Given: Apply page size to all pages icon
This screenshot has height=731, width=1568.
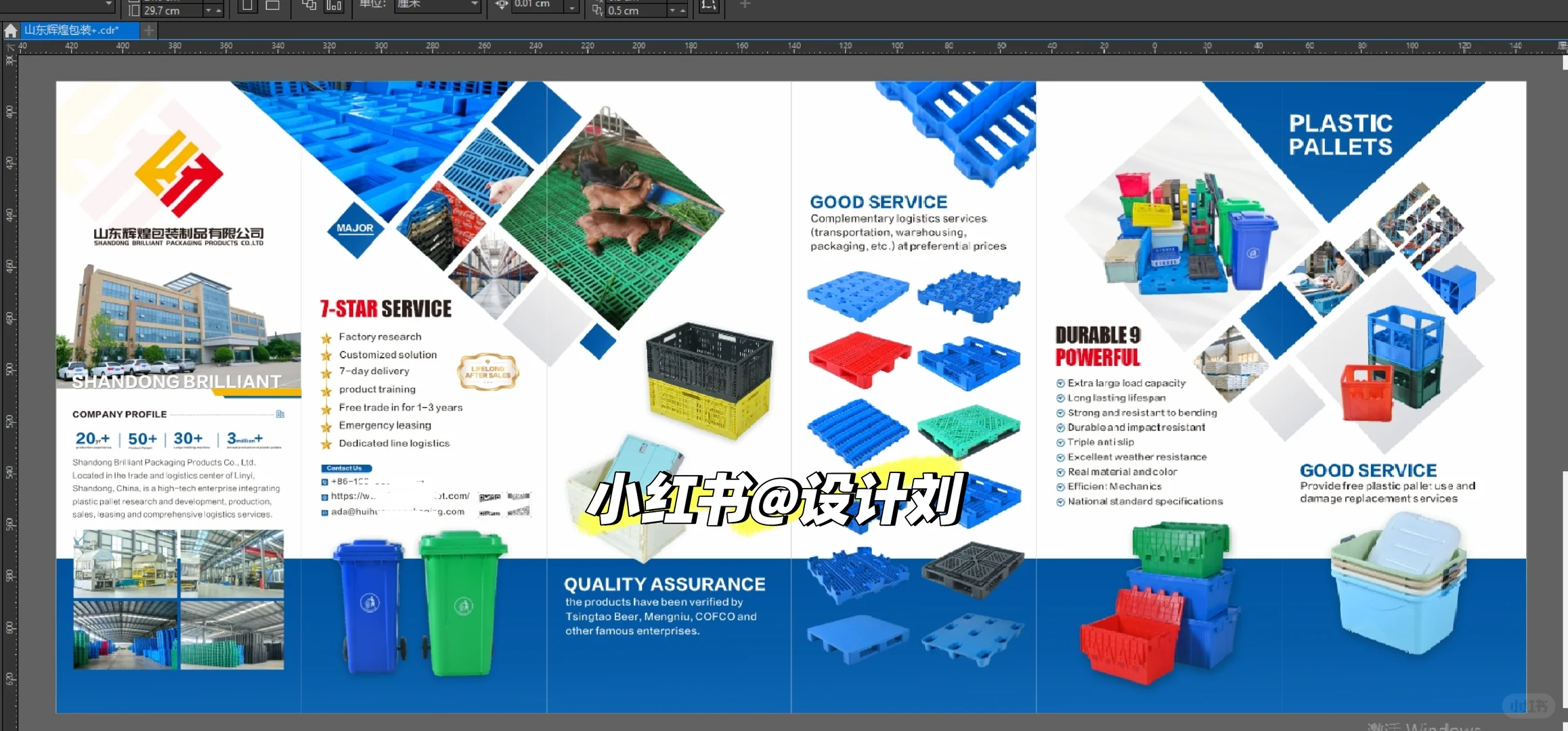Looking at the screenshot, I should 309,5.
